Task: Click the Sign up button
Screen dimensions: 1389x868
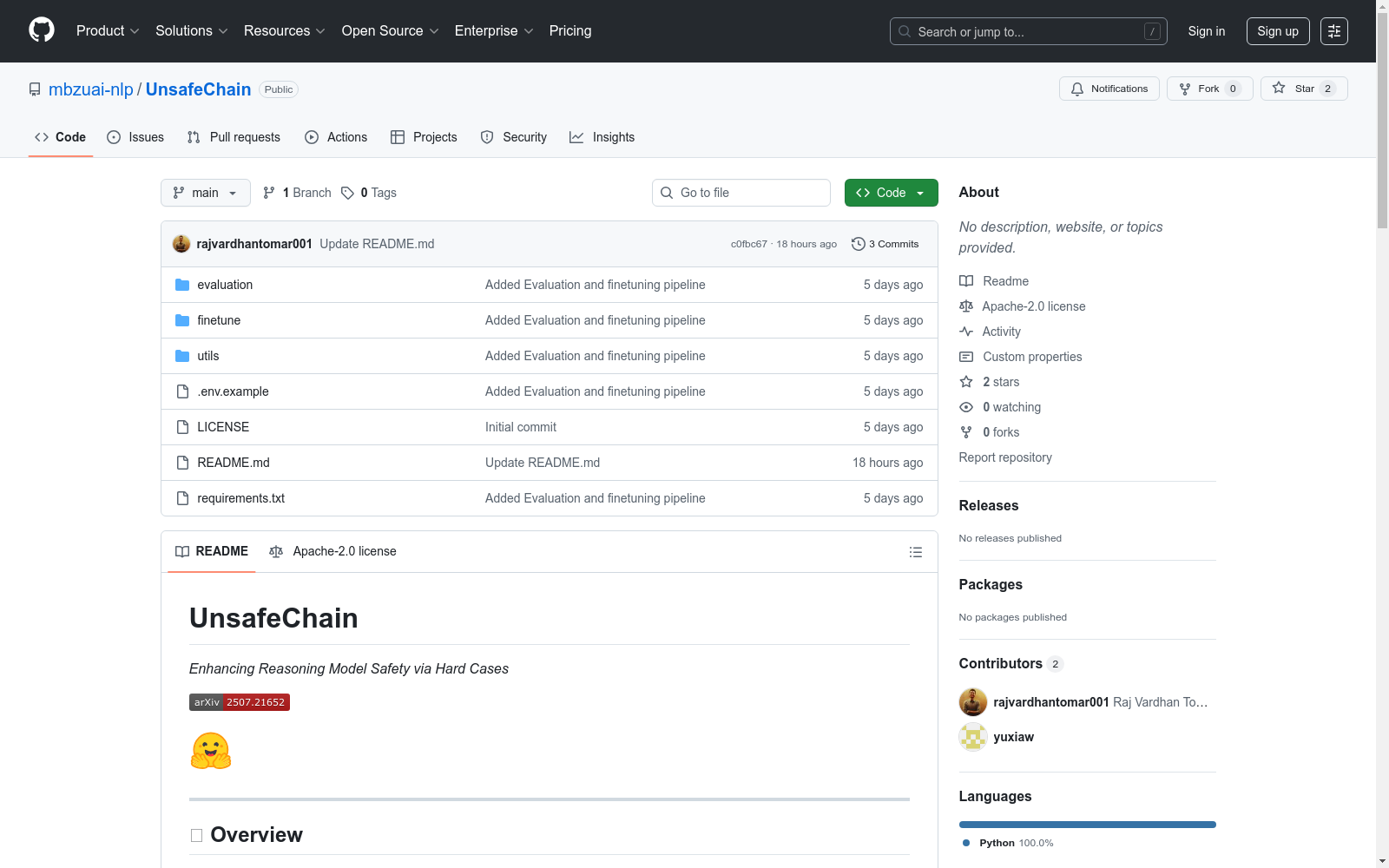Action: click(x=1278, y=31)
